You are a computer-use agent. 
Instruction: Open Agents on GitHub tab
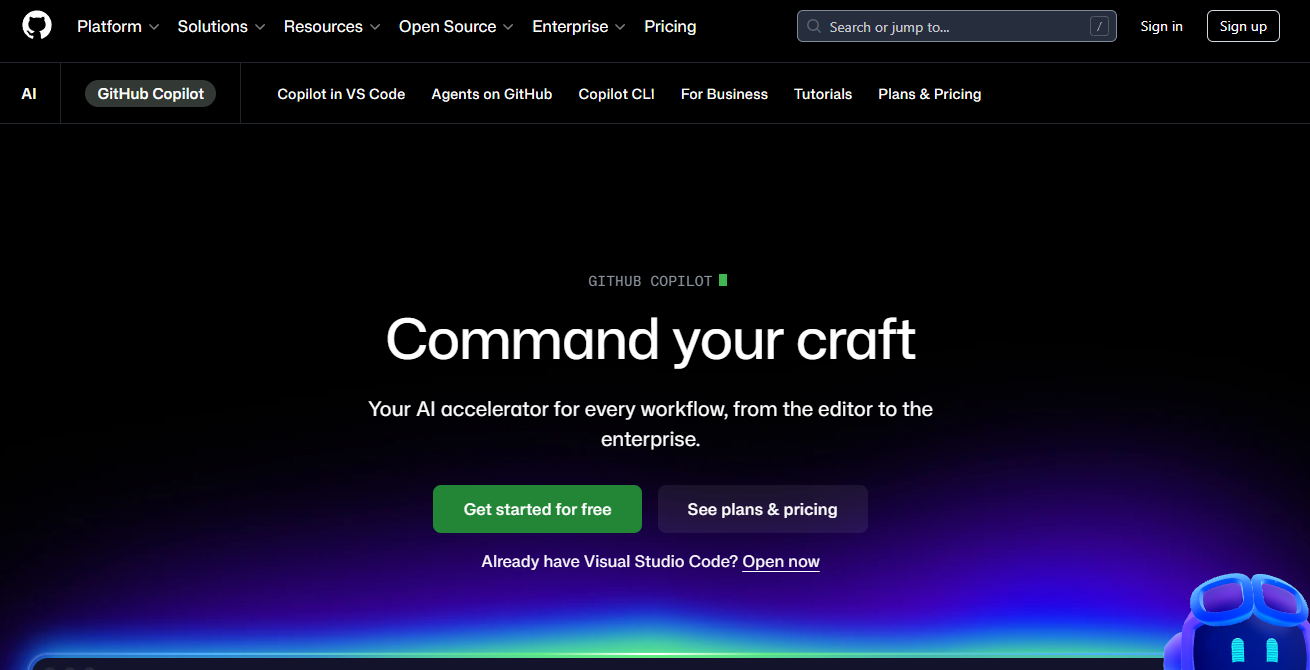point(492,94)
